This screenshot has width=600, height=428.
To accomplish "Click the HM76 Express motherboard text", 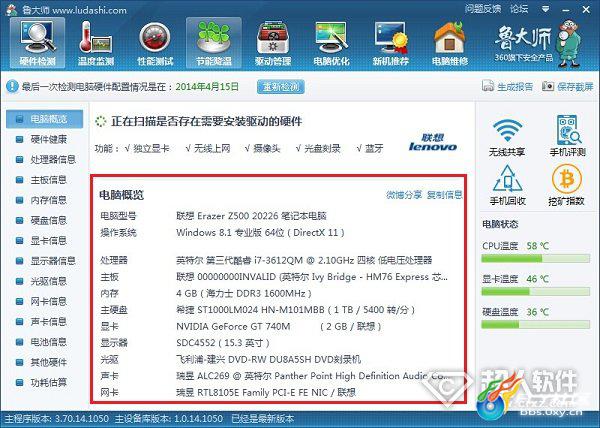I will click(312, 277).
